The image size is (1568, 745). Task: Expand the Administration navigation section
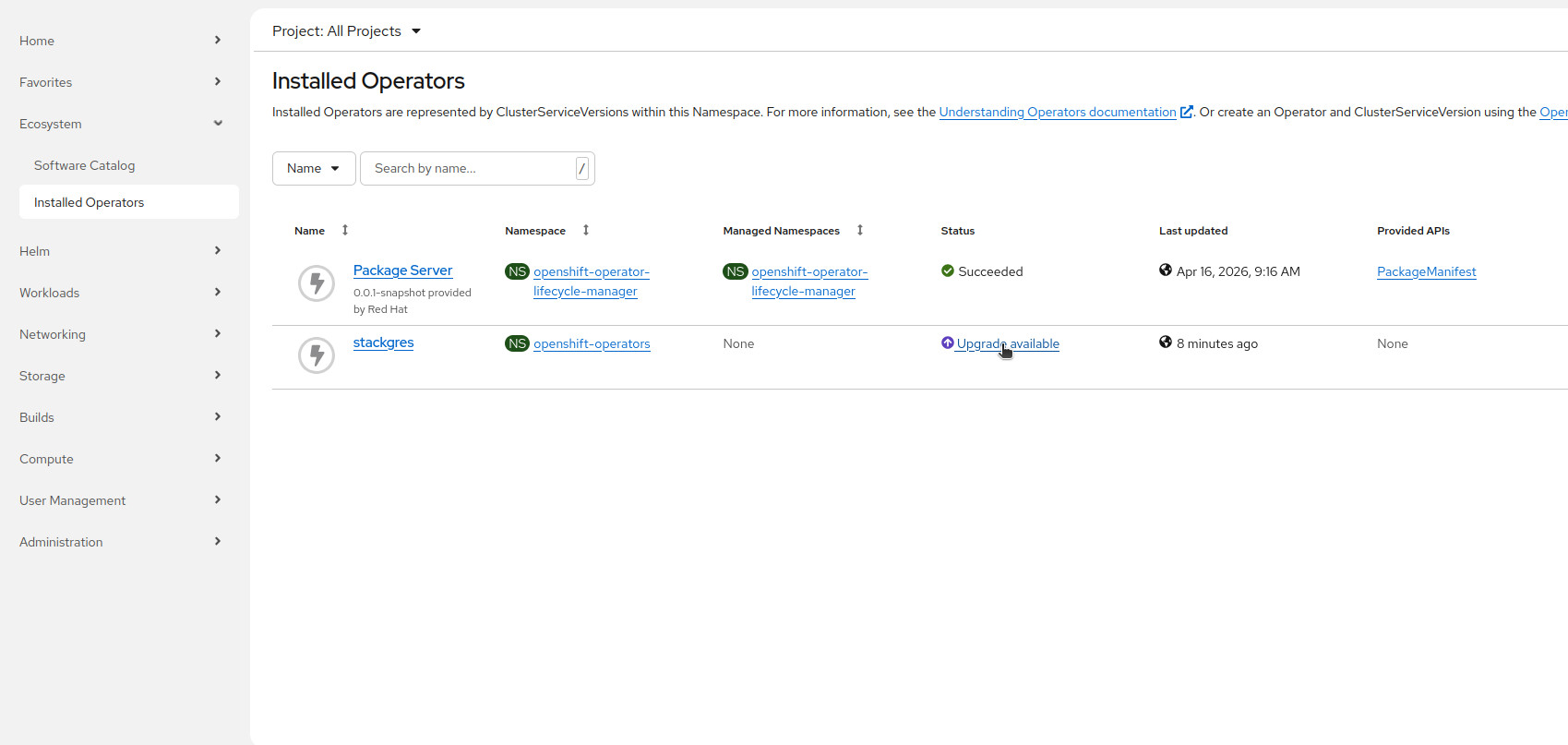coord(120,542)
